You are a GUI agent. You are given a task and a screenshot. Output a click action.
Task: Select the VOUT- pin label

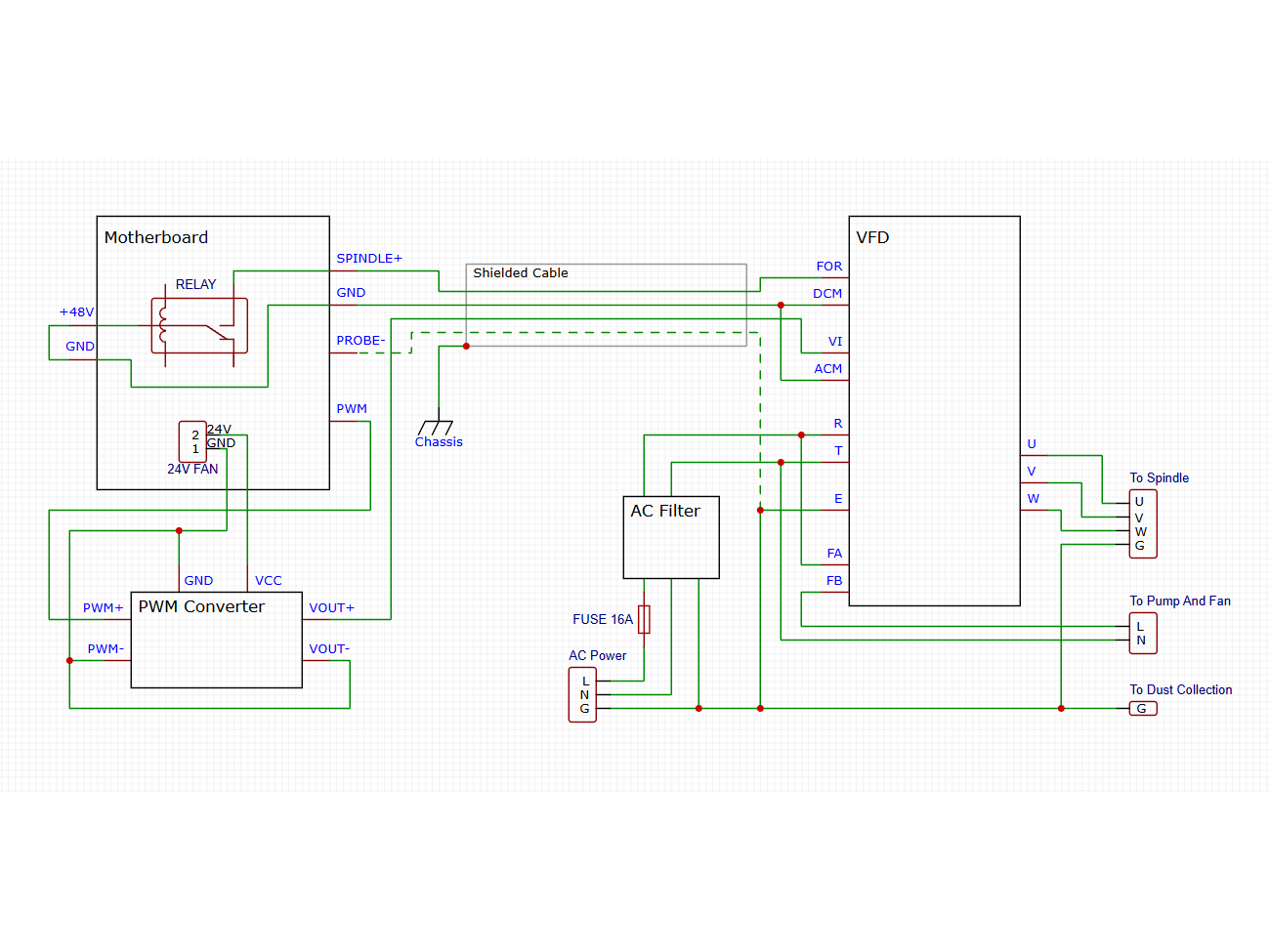[329, 649]
